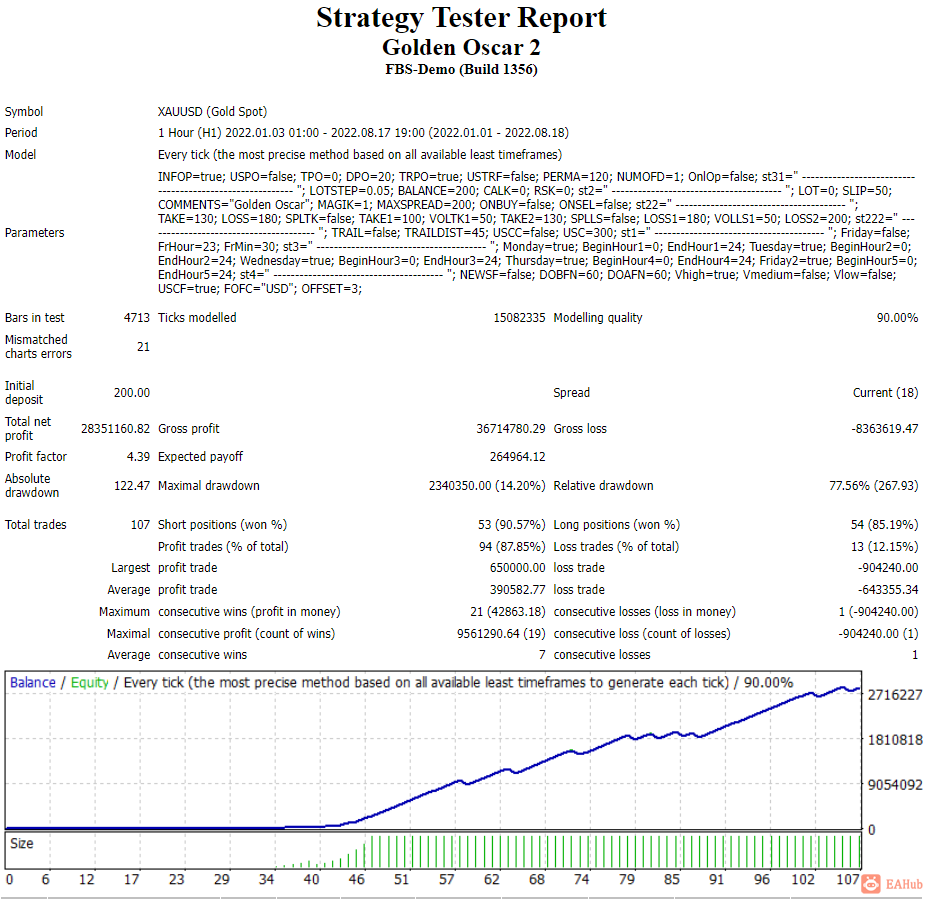Click the Relative drawdown label
Image resolution: width=932 pixels, height=899 pixels.
(603, 486)
